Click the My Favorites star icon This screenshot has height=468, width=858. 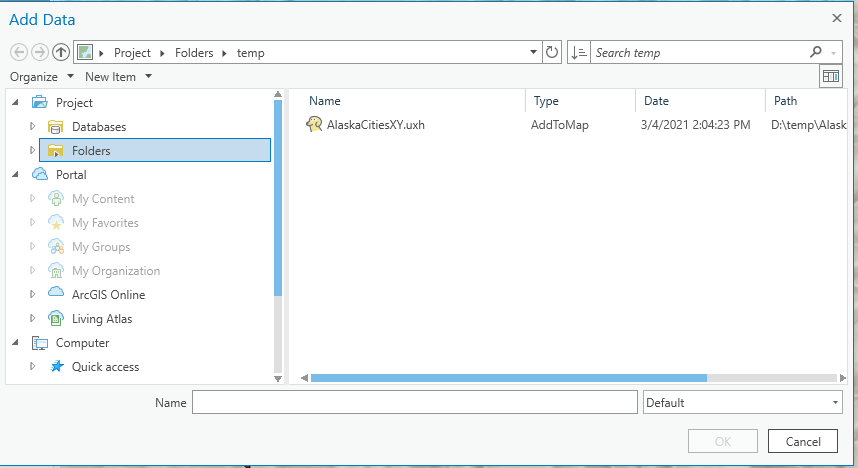click(56, 222)
